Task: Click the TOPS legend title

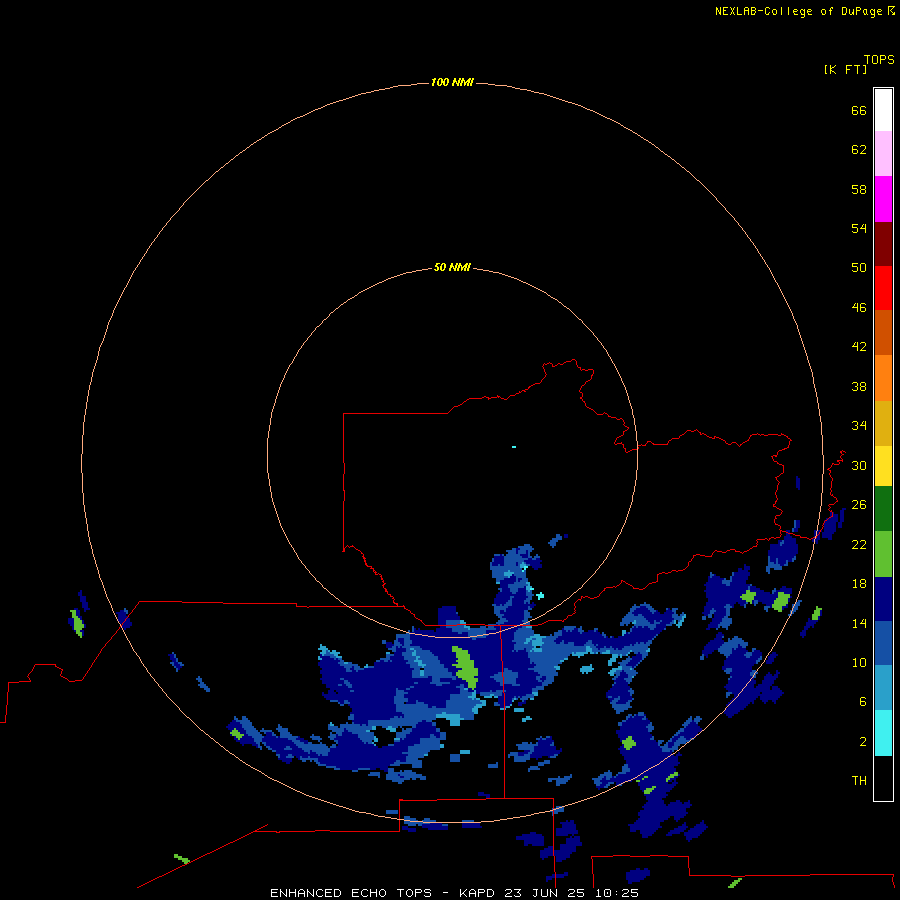Action: click(879, 60)
